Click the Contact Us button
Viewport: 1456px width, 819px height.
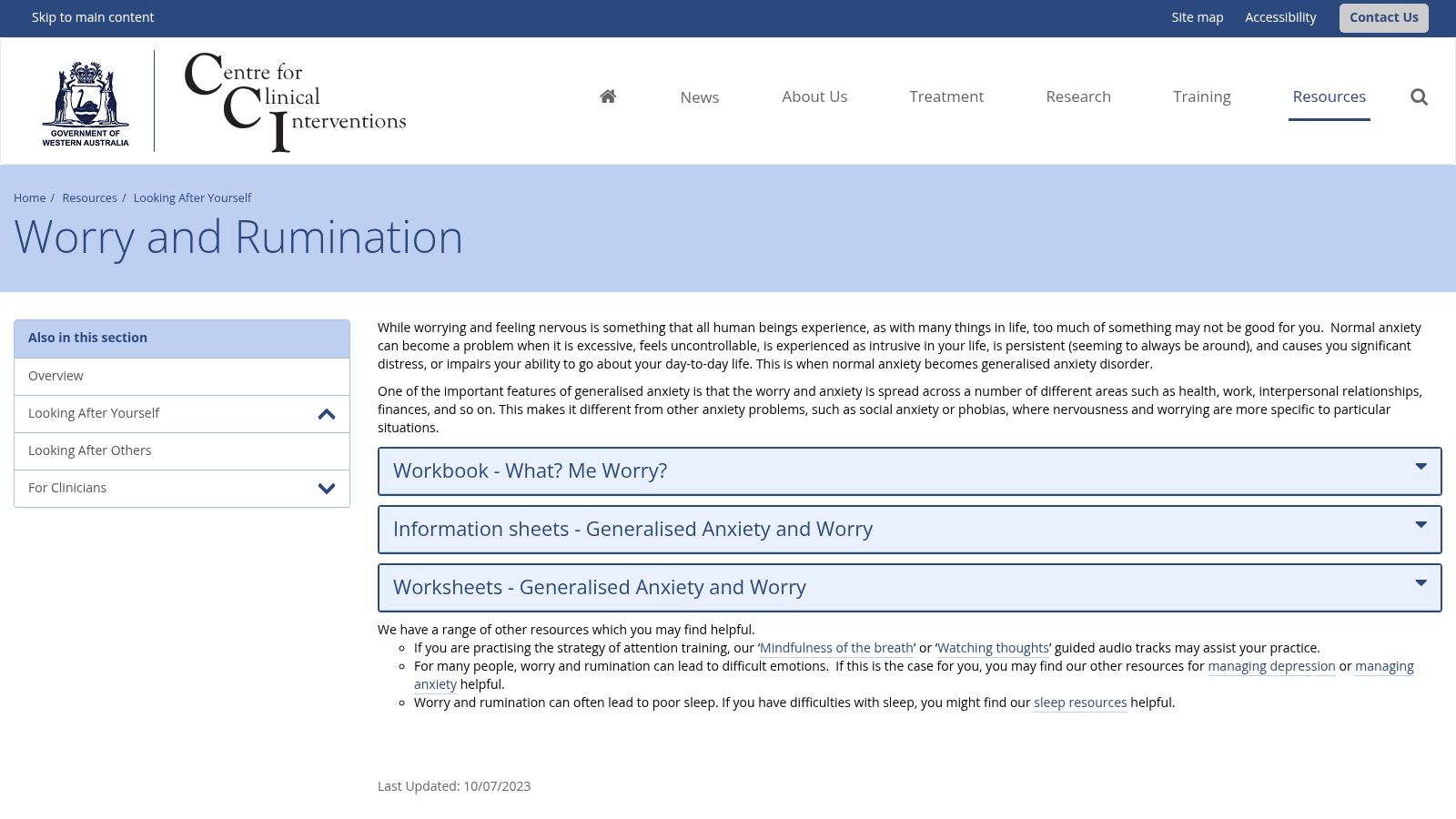click(1383, 17)
